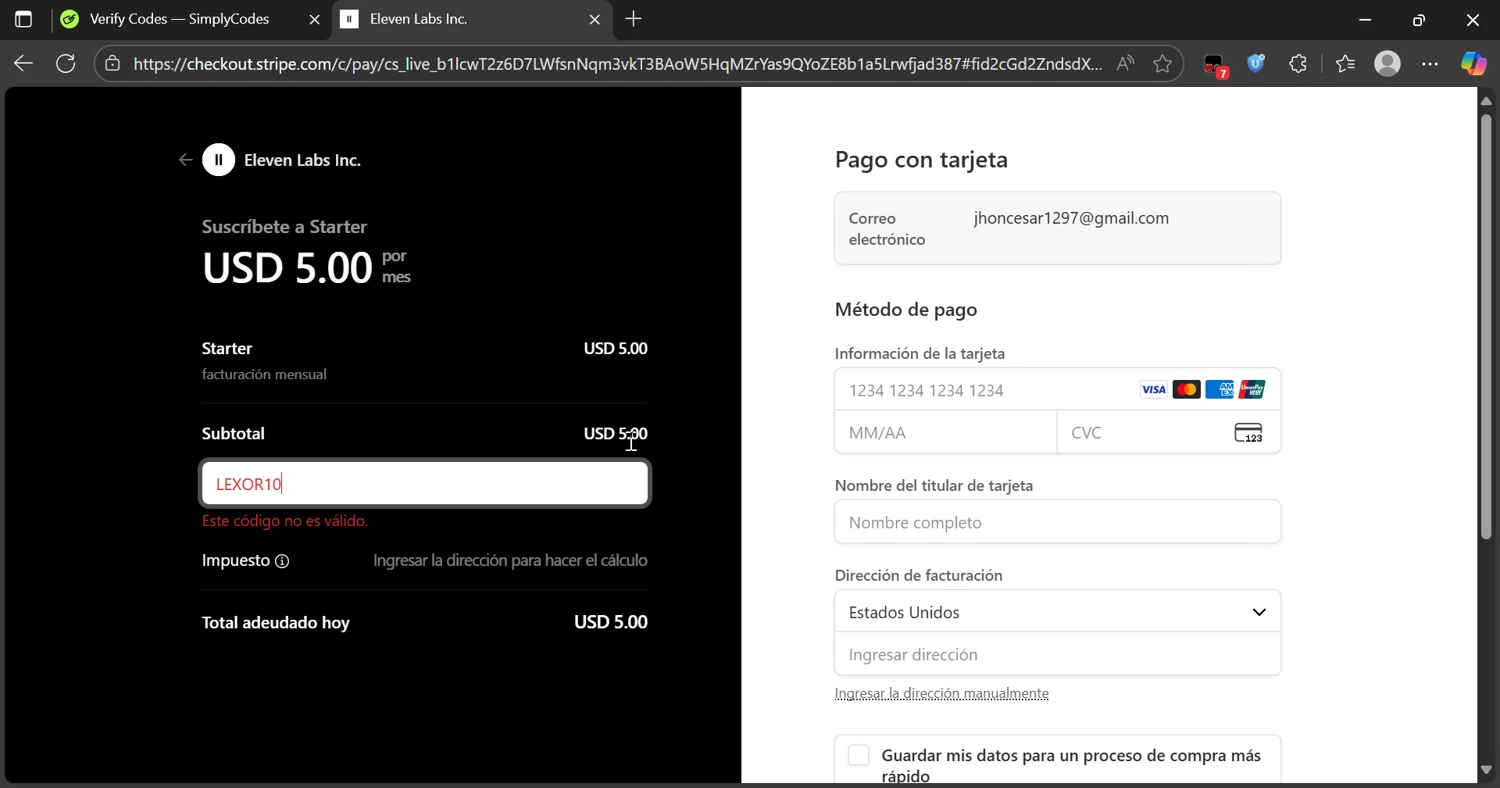Image resolution: width=1500 pixels, height=788 pixels.
Task: Click the Nombre completo cardholder field
Action: (1058, 522)
